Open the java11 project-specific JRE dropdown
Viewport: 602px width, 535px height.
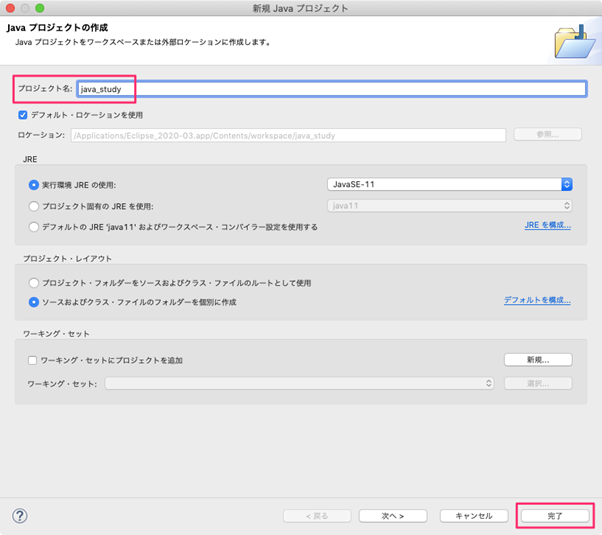(450, 206)
